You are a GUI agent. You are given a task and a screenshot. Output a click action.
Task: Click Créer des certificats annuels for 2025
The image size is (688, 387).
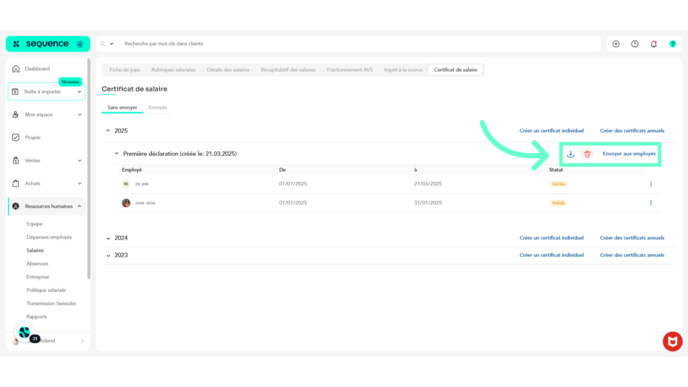click(x=632, y=131)
